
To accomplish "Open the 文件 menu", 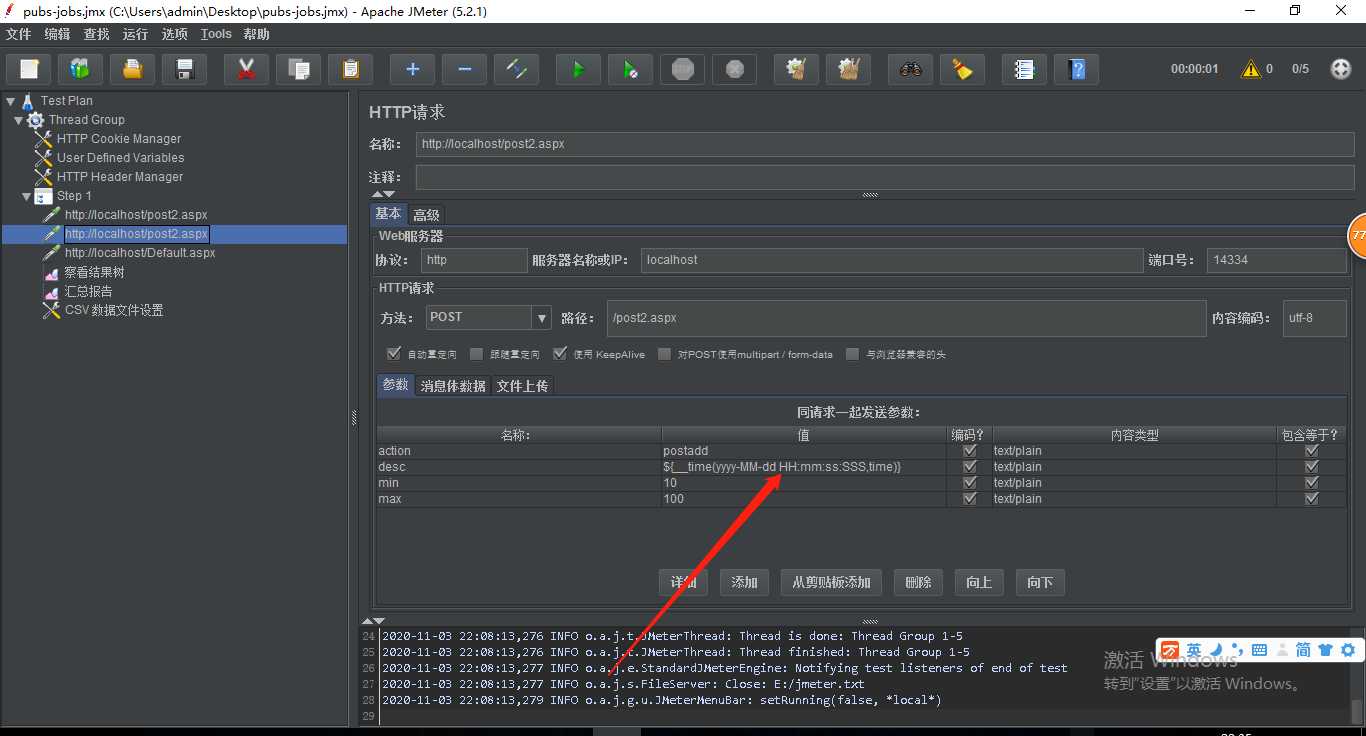I will [18, 34].
